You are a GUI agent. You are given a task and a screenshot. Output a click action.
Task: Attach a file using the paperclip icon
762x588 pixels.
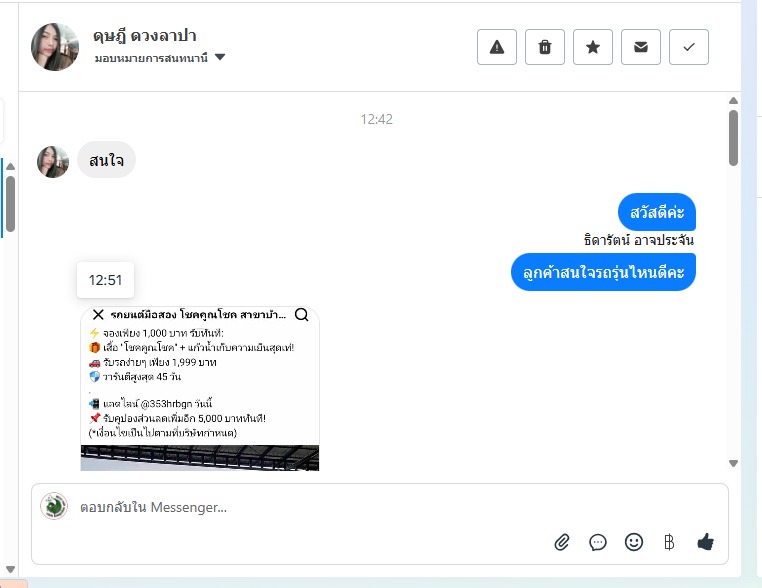pos(562,542)
